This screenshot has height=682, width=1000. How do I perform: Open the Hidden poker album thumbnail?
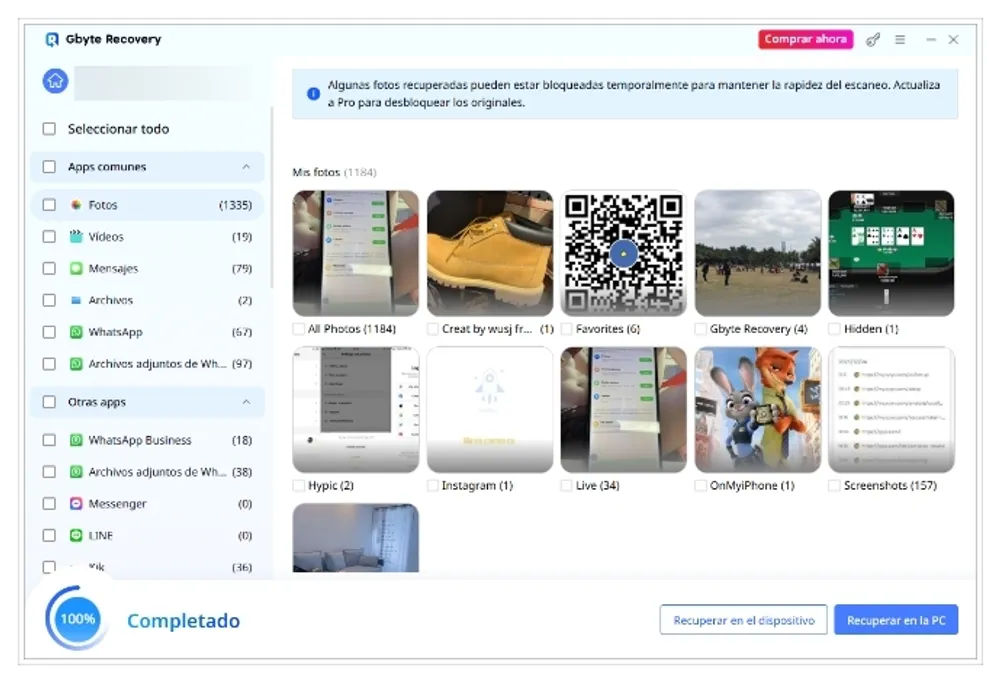892,253
